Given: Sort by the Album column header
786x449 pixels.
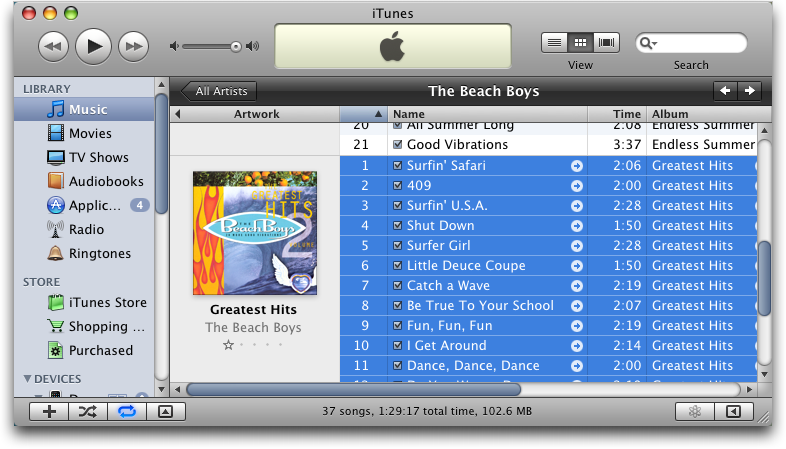Looking at the screenshot, I should (x=709, y=114).
